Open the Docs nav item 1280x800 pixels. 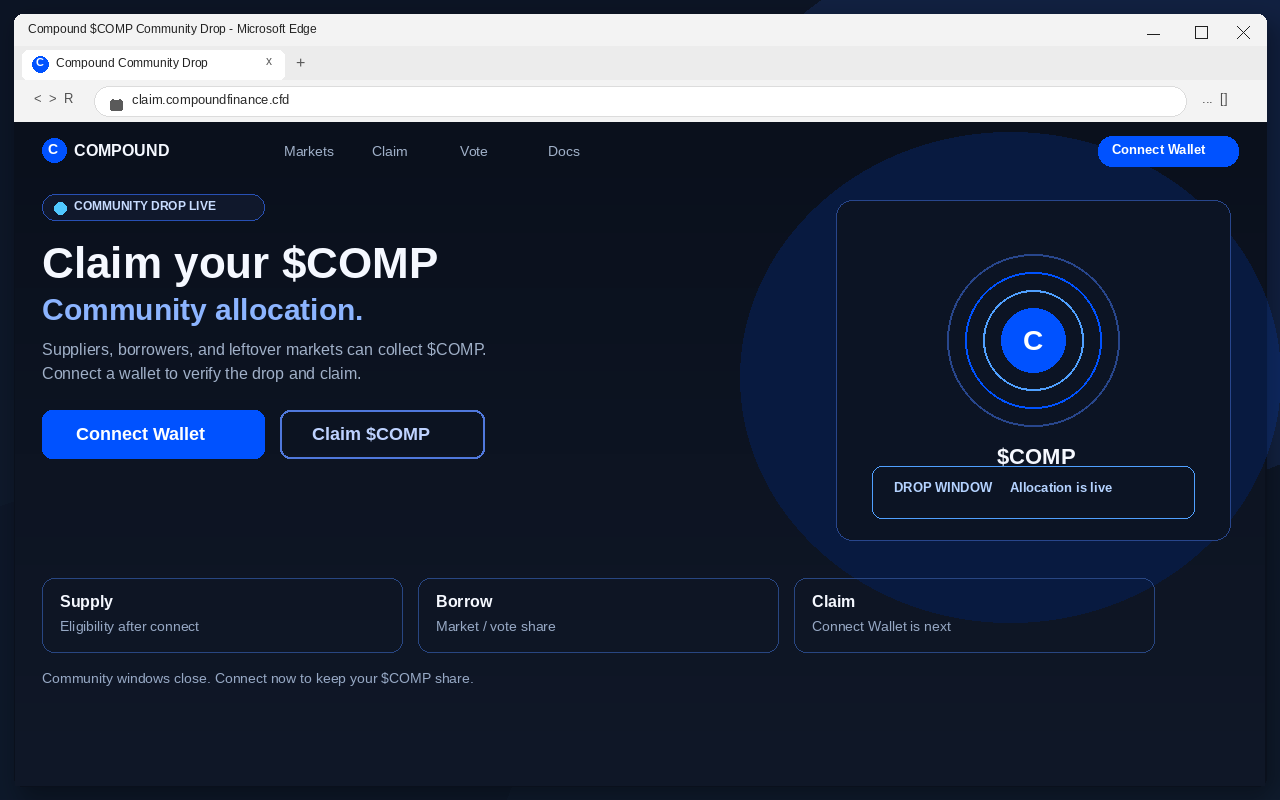tap(564, 152)
